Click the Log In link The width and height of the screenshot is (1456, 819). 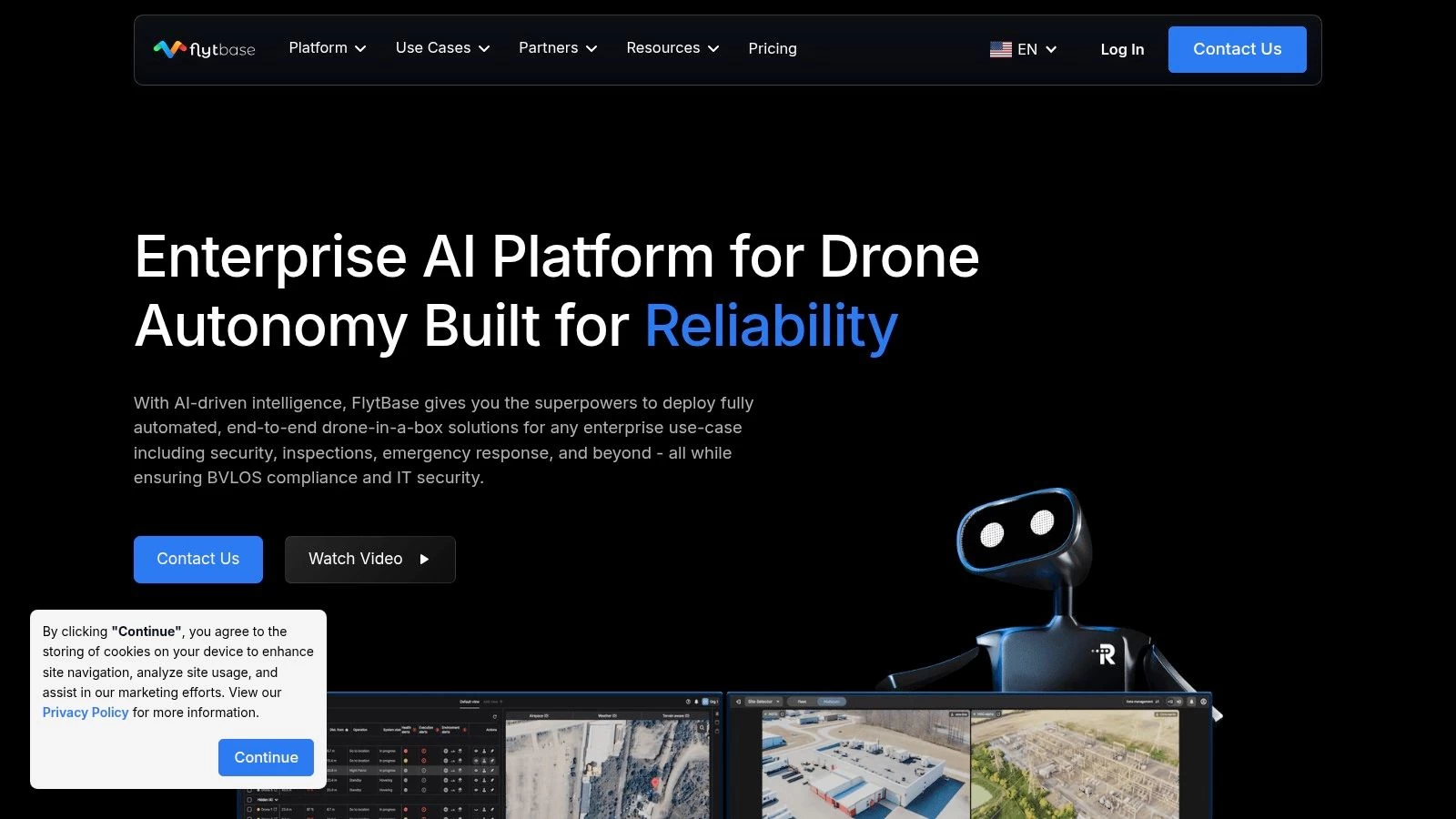(x=1122, y=49)
